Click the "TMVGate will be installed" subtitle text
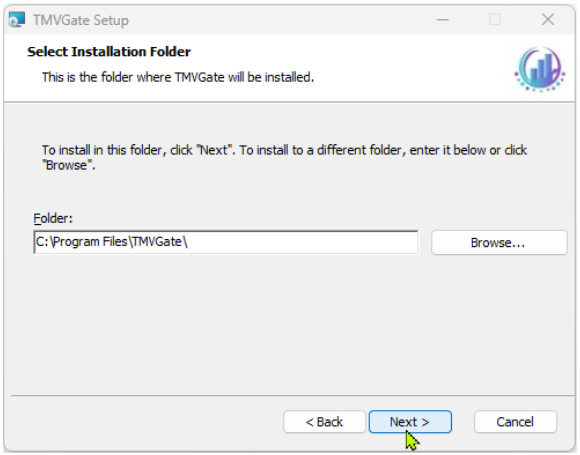The height and width of the screenshot is (455, 580). pos(244,77)
